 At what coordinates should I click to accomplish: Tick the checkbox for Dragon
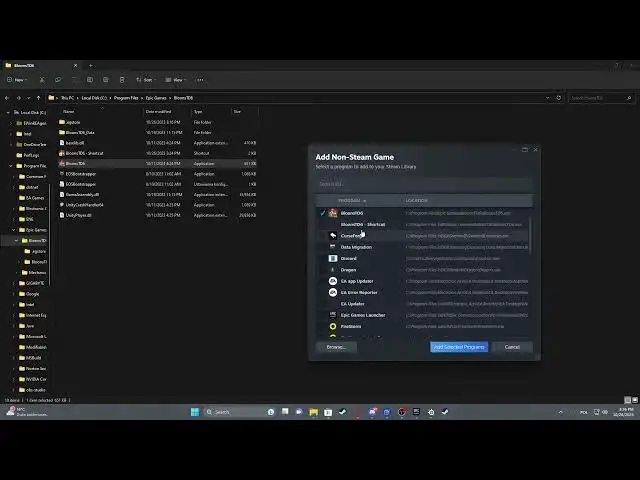(x=322, y=270)
